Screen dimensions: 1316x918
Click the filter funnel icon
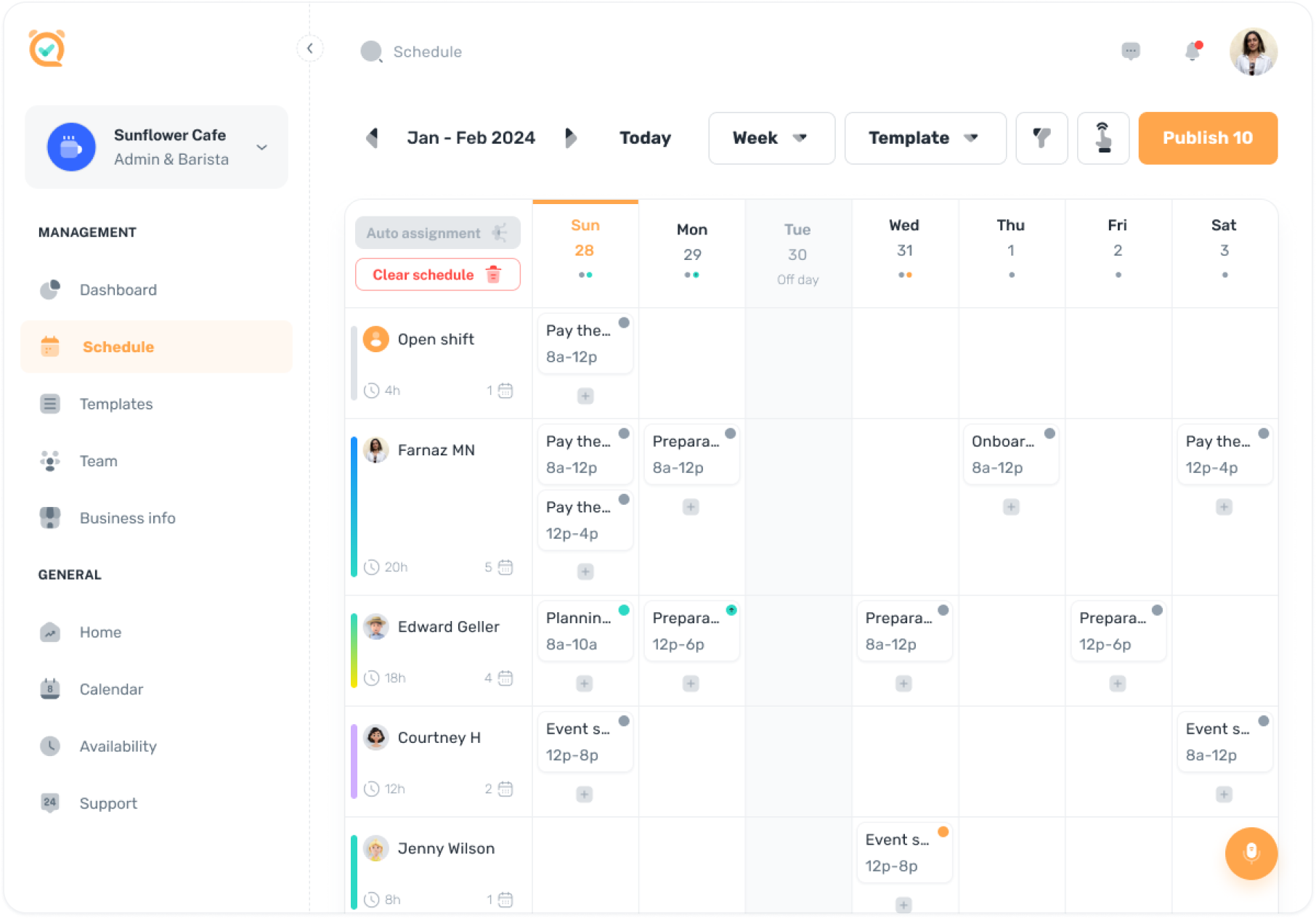click(1041, 138)
